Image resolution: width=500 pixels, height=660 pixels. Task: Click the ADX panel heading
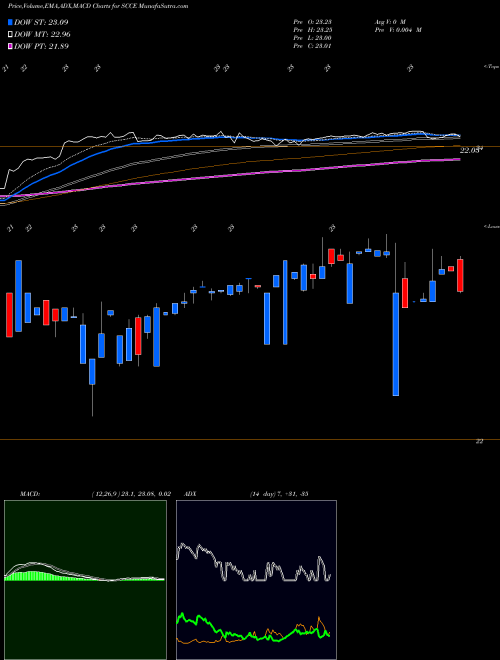(190, 494)
